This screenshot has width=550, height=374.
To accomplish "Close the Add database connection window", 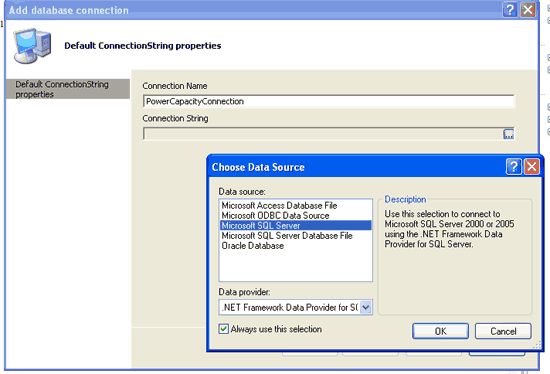I will point(528,9).
